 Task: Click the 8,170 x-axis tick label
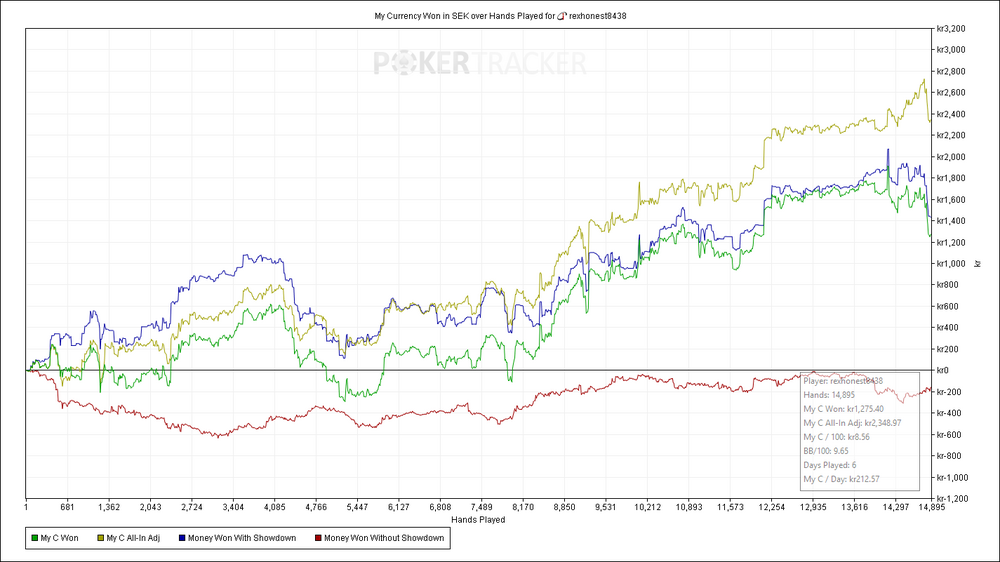[523, 508]
